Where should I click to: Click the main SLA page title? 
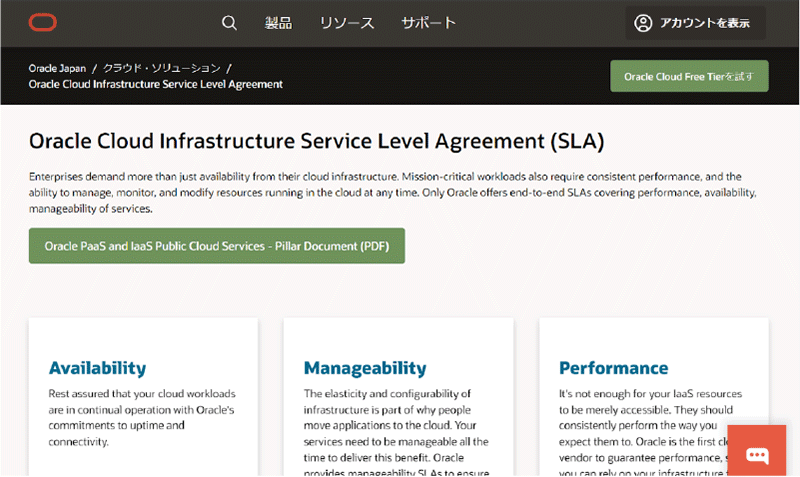click(x=316, y=140)
